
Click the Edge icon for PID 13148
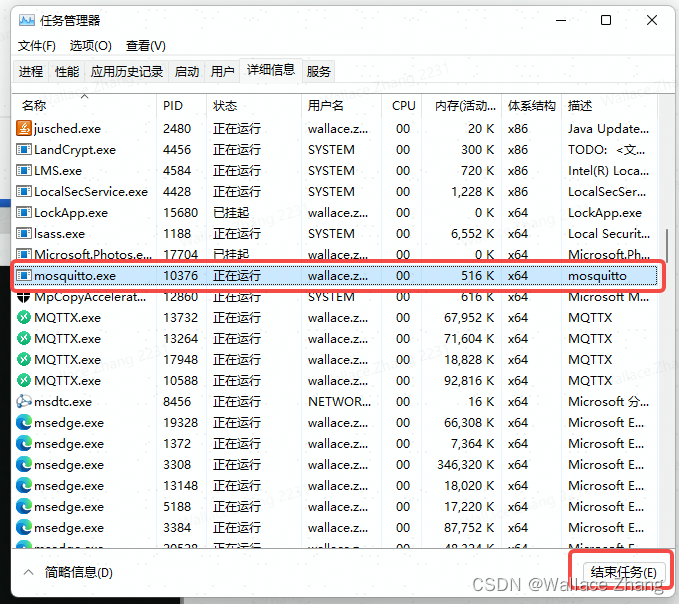coord(24,485)
